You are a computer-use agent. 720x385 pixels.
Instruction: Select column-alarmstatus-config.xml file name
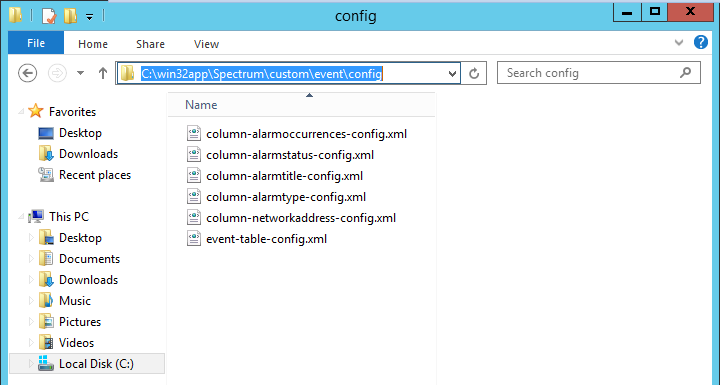click(290, 155)
